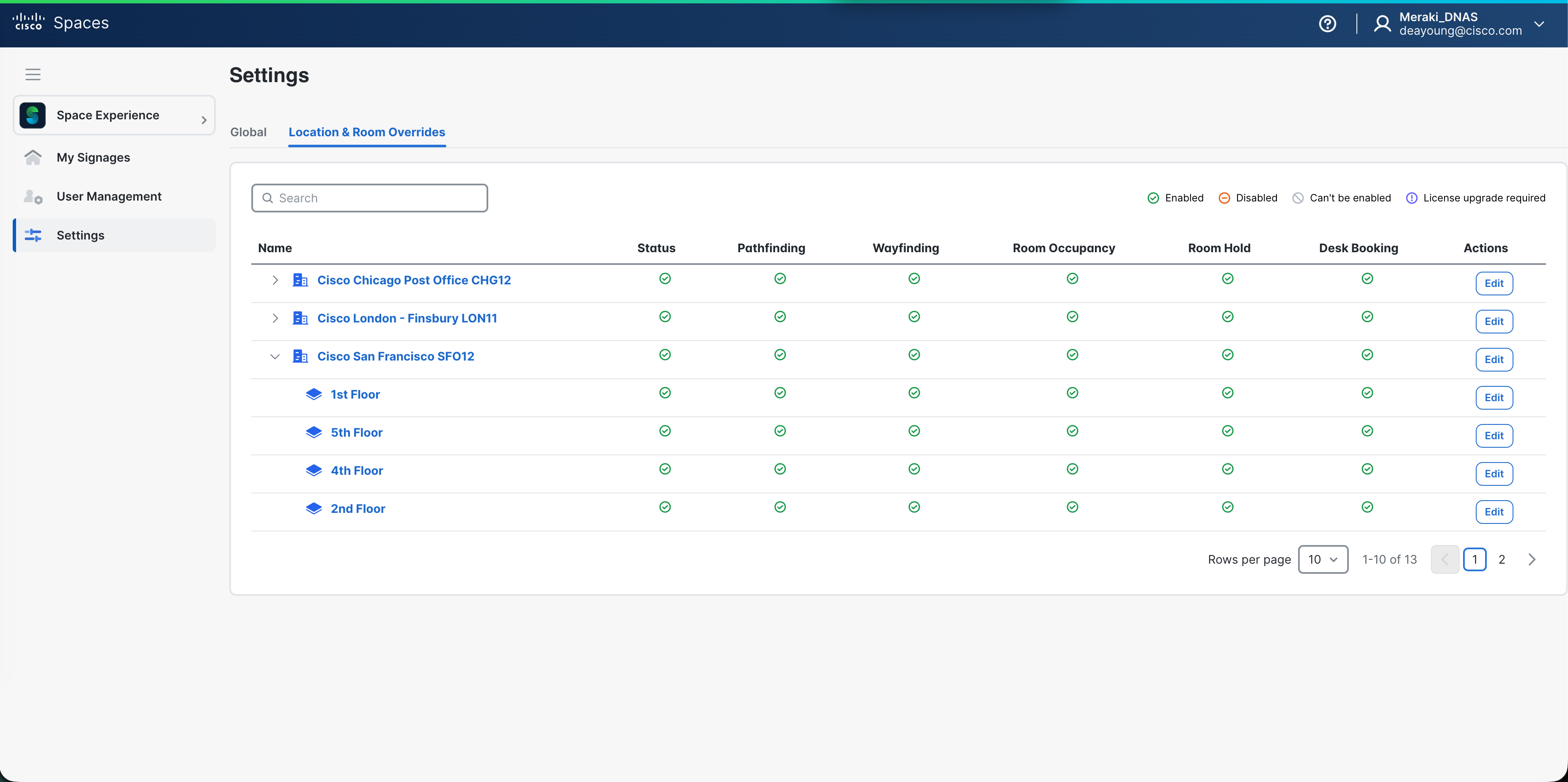Image resolution: width=1568 pixels, height=782 pixels.
Task: Click the User Management people icon
Action: pos(33,197)
